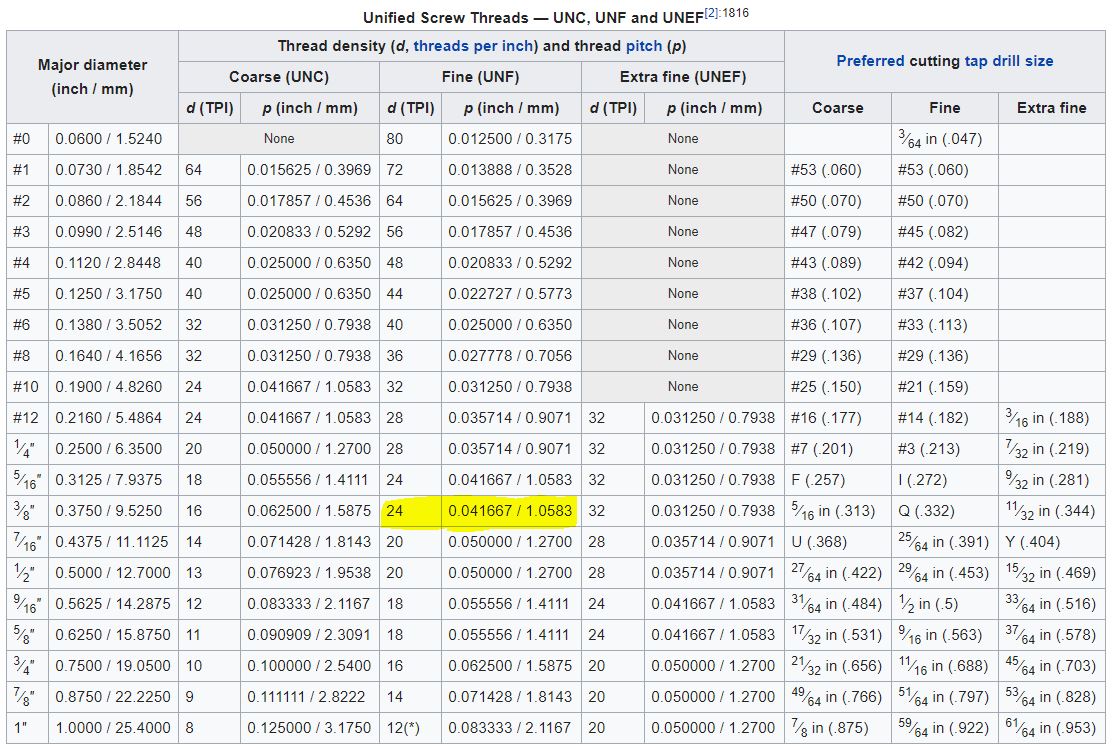Screen dimensions: 1116x749
Task: Select the yellow highlighted 0.041667 / 1.0583 cell
Action: point(510,511)
